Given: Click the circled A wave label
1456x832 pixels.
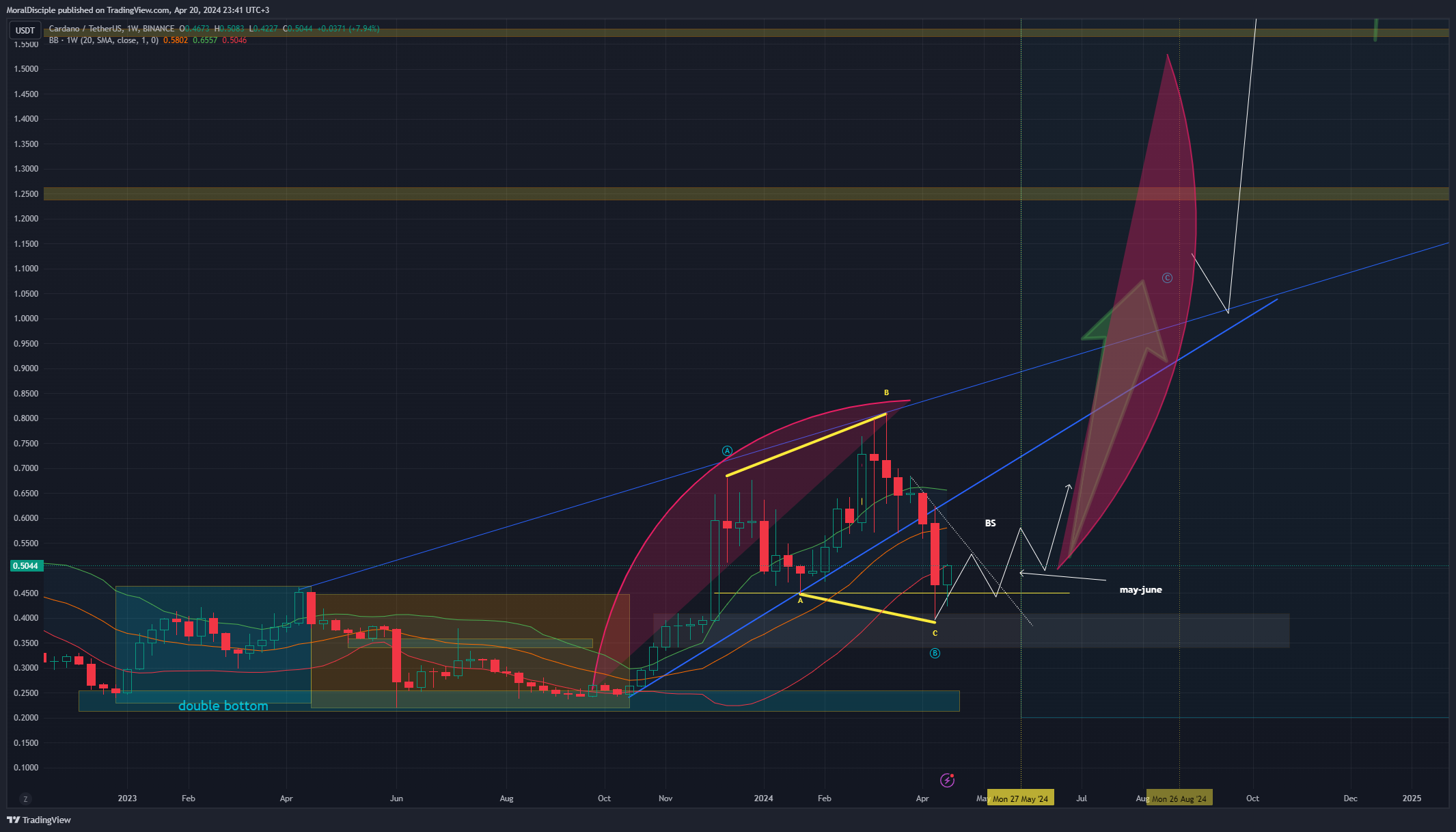Looking at the screenshot, I should point(727,451).
